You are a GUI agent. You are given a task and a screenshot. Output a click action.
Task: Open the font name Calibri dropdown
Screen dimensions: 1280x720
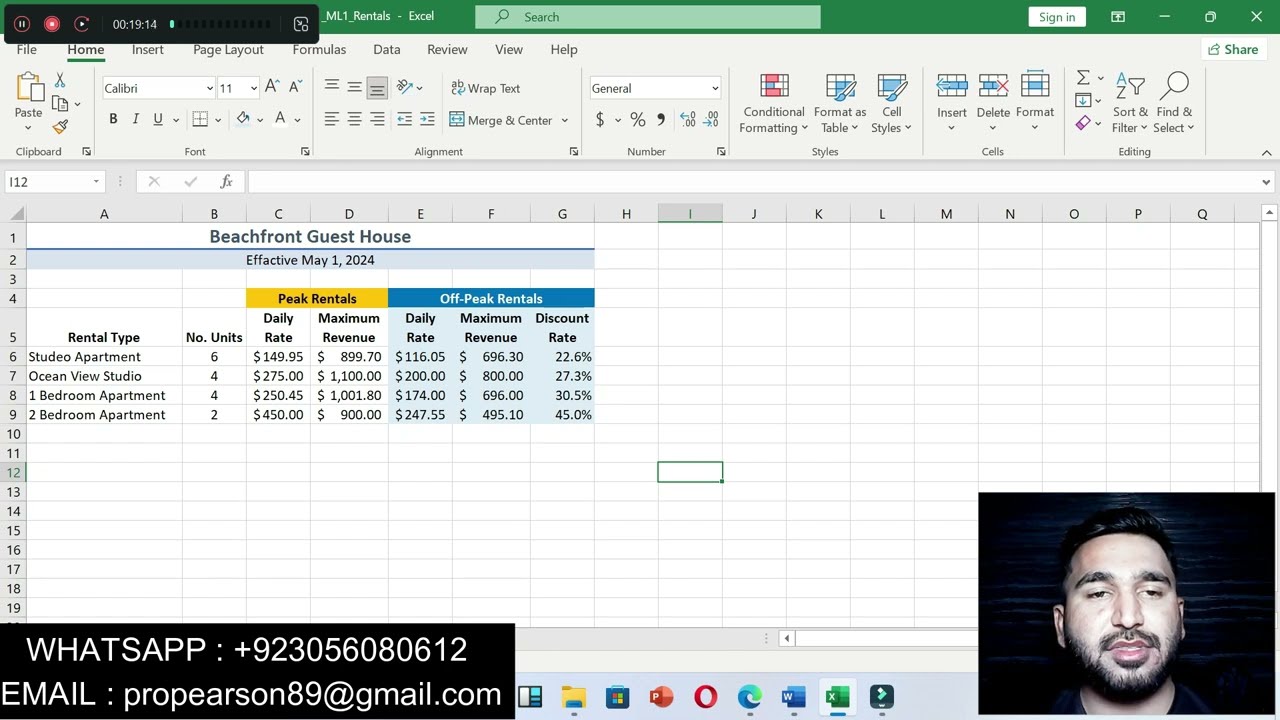click(209, 88)
